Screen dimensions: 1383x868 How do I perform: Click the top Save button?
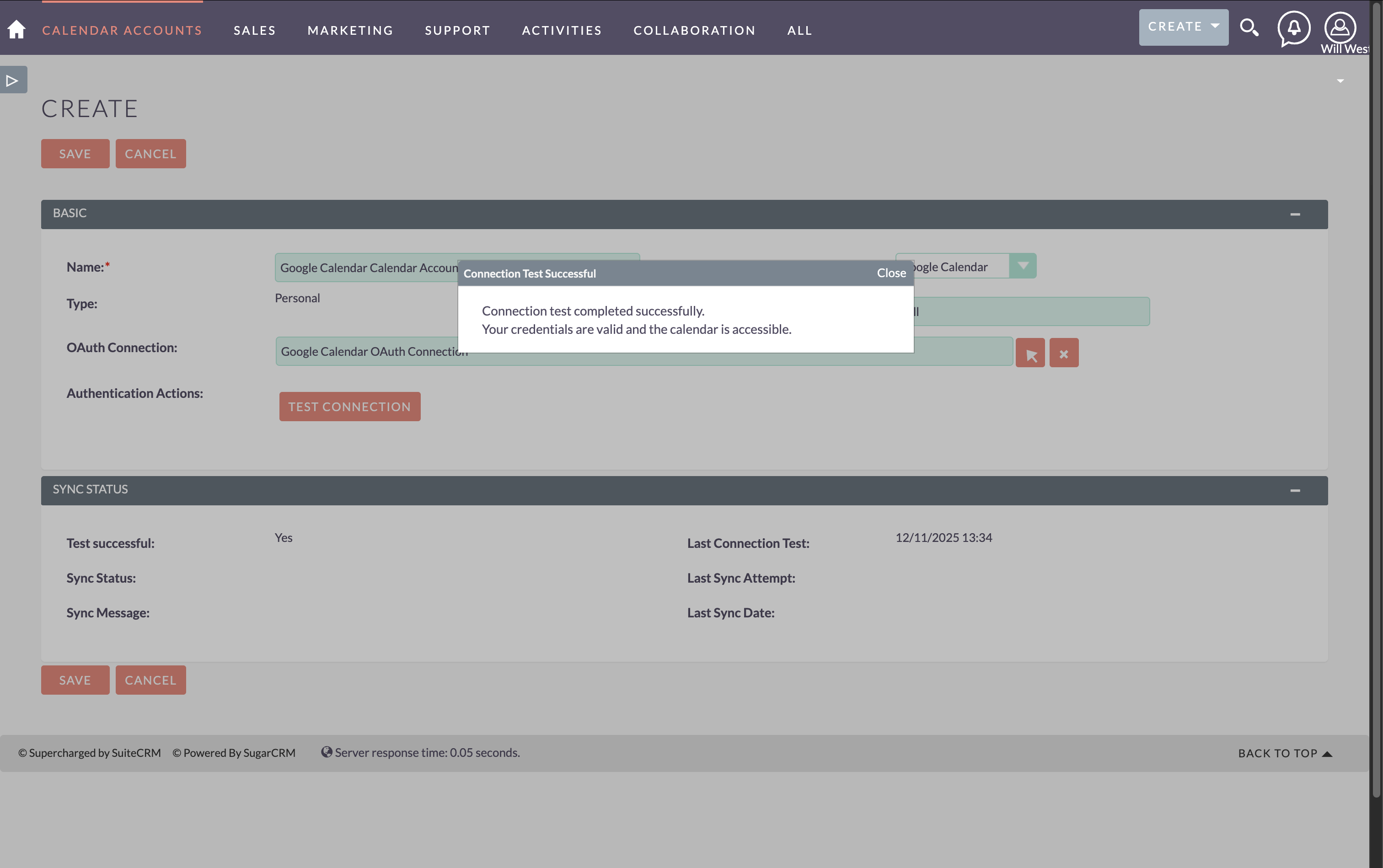[75, 154]
